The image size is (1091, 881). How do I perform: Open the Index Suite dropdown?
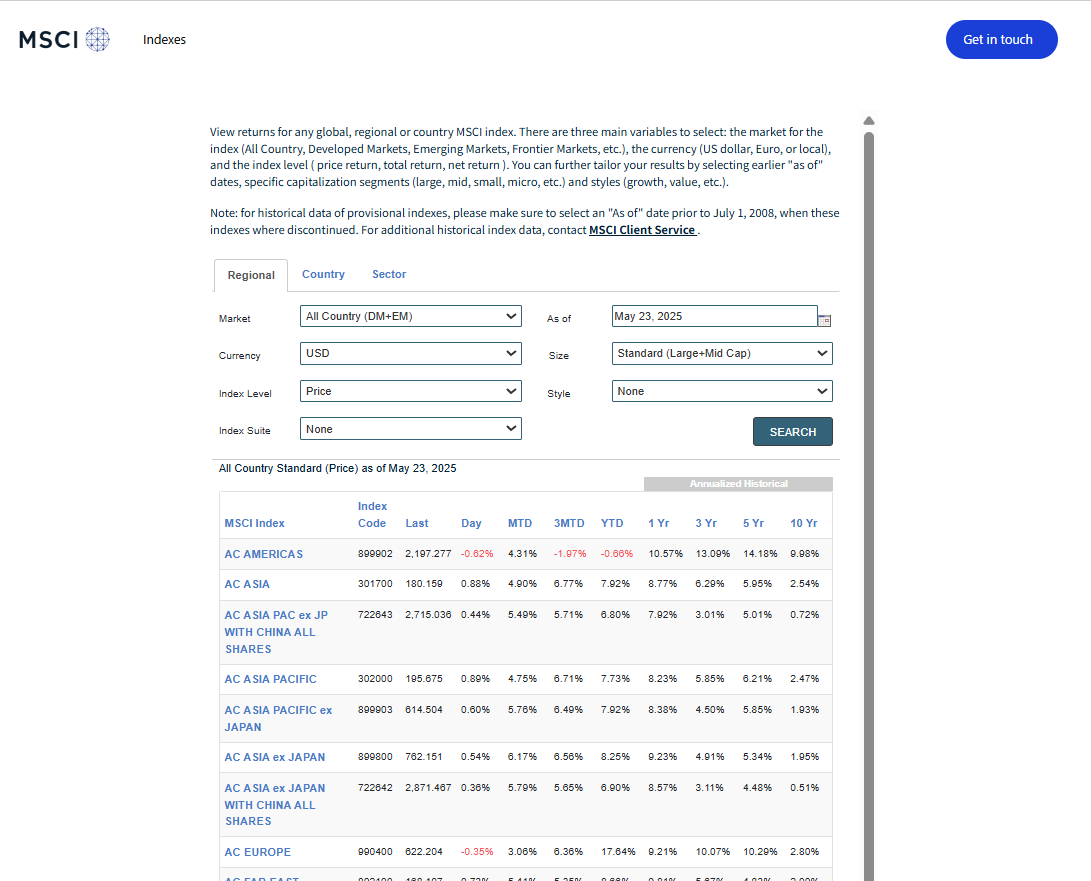tap(411, 429)
